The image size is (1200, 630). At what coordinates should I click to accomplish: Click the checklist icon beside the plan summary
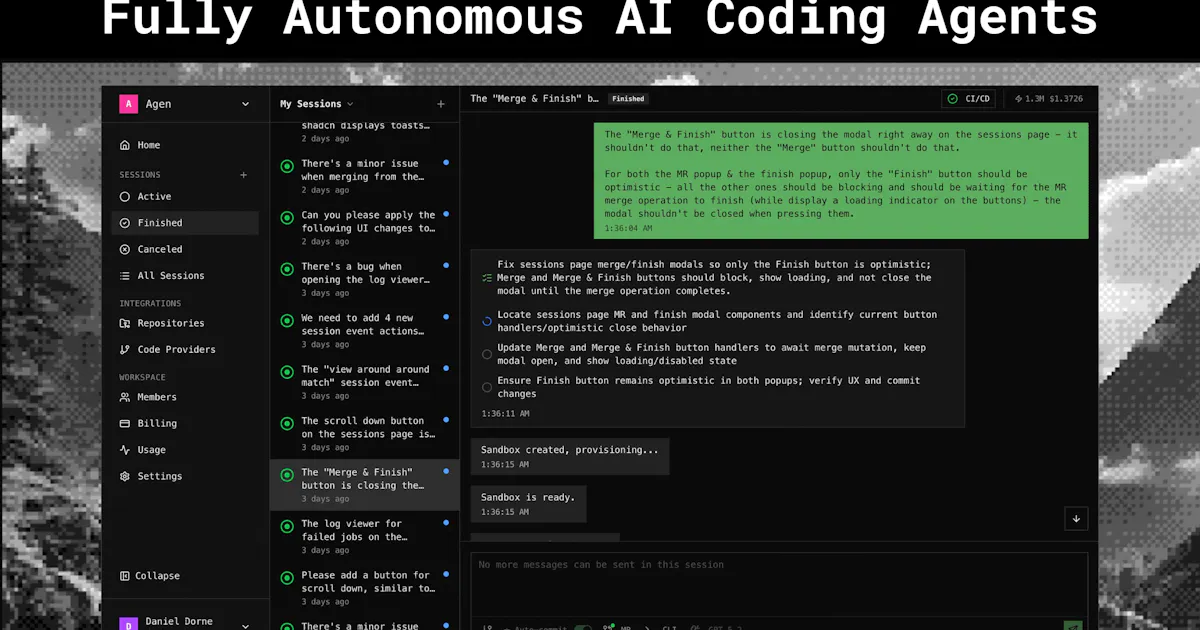[x=486, y=278]
